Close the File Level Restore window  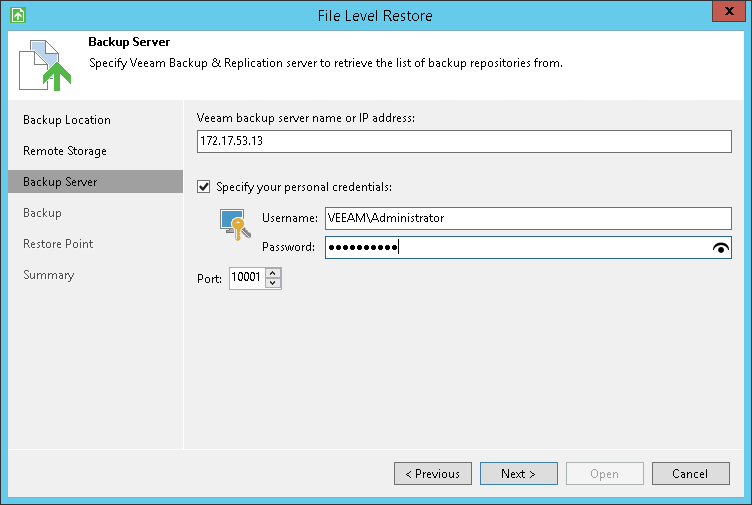click(728, 15)
